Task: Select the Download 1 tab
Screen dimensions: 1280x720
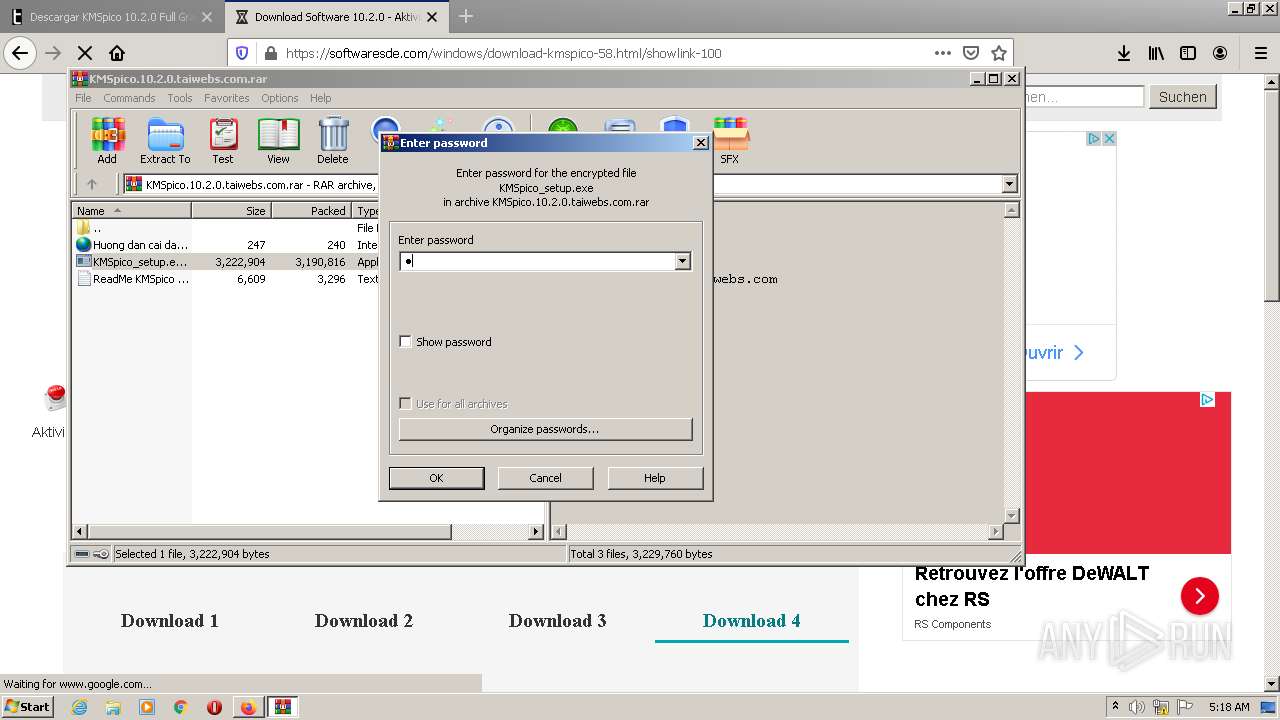Action: click(170, 621)
